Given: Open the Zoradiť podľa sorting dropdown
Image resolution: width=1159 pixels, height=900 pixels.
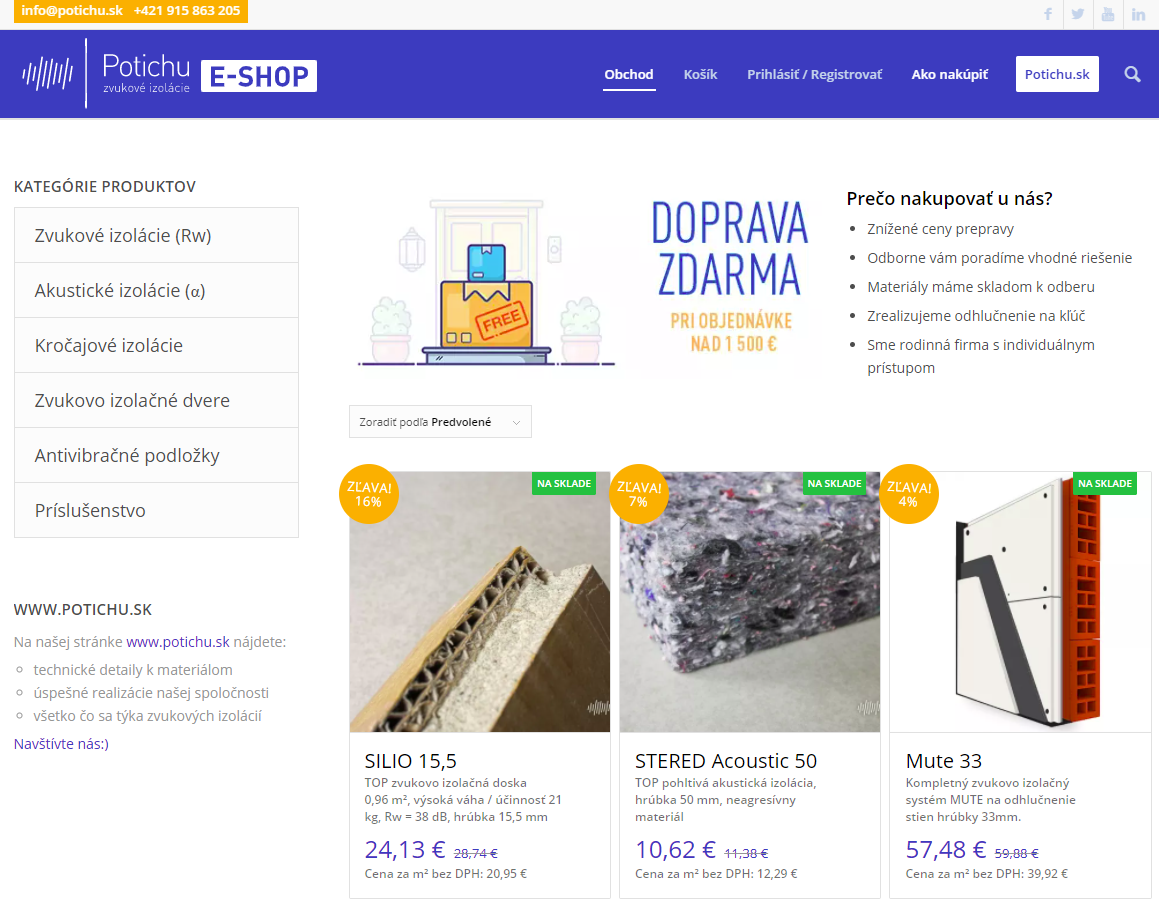Looking at the screenshot, I should pos(440,422).
